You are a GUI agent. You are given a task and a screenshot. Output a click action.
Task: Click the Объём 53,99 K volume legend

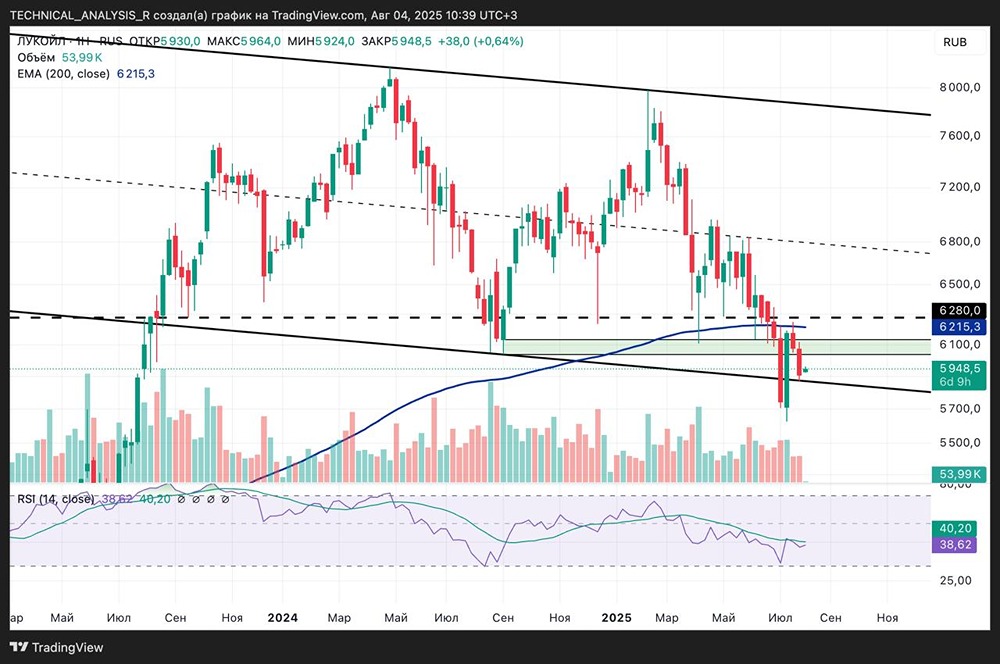tap(59, 57)
